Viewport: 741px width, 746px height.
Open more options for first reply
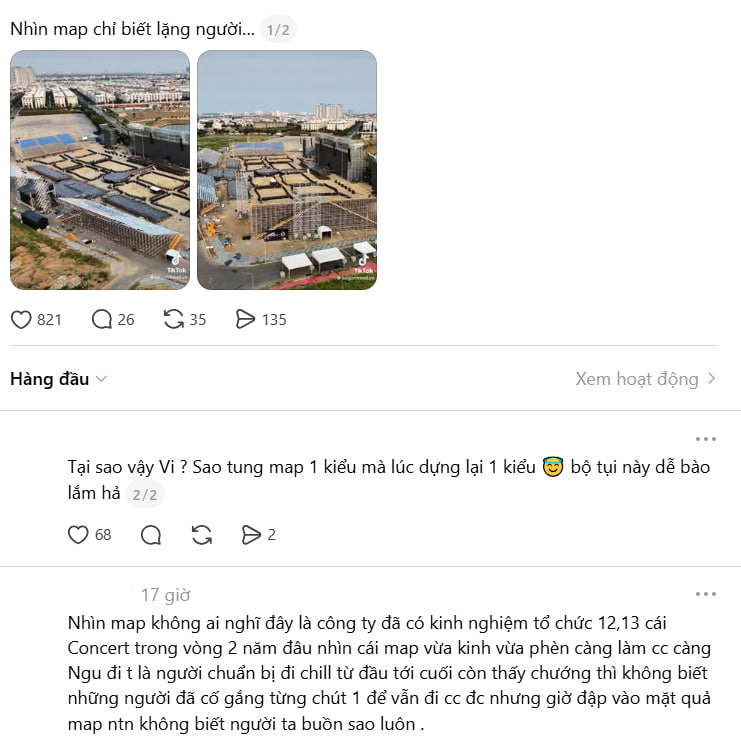coord(706,439)
